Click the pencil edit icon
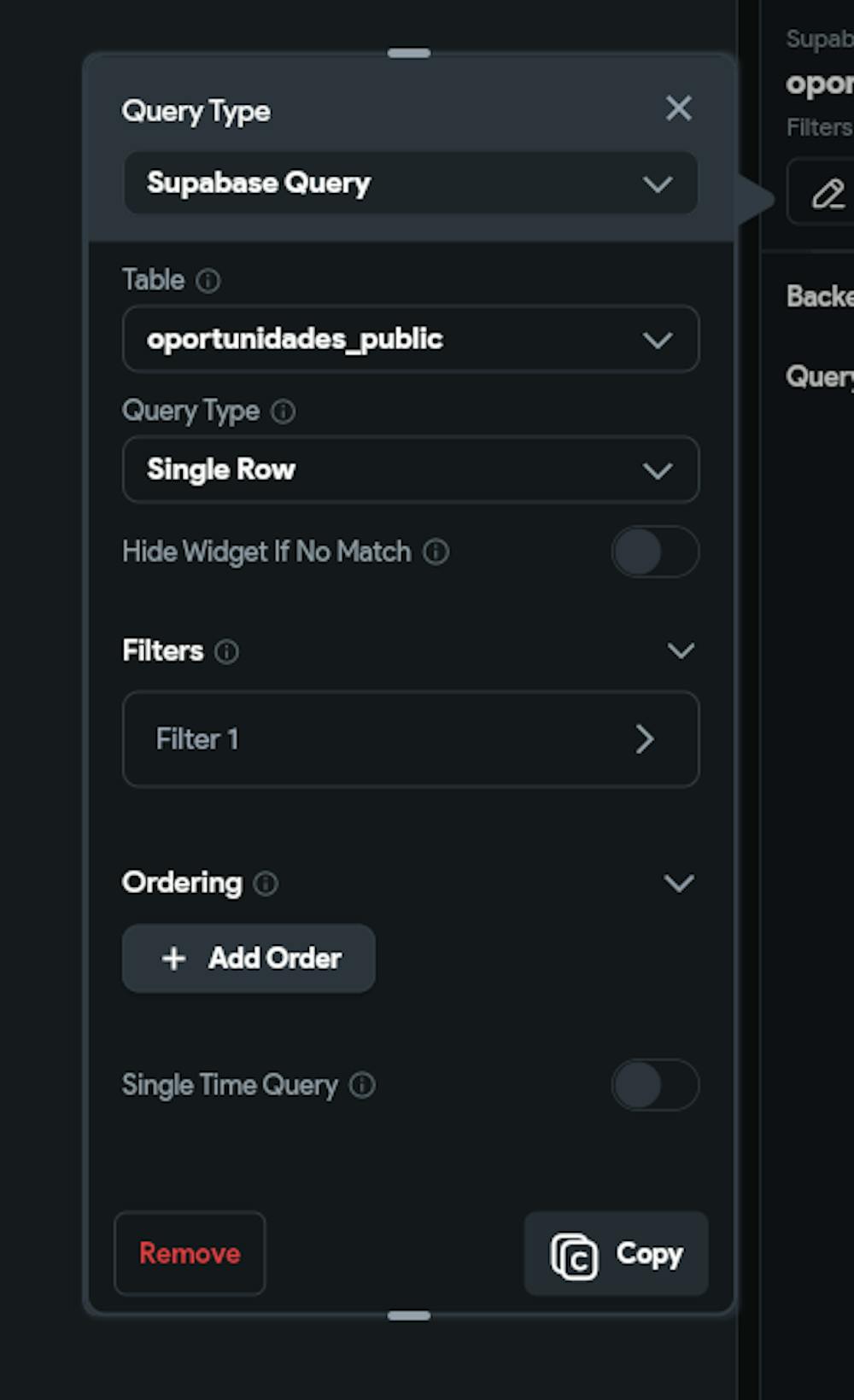Screen dimensions: 854x1400 [x=827, y=195]
